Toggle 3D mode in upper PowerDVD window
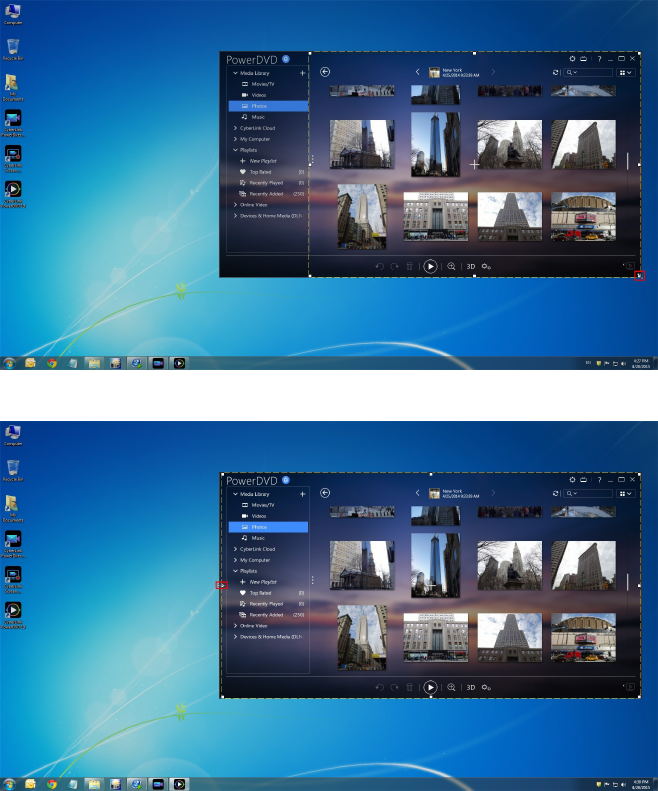658x791 pixels. click(x=470, y=266)
